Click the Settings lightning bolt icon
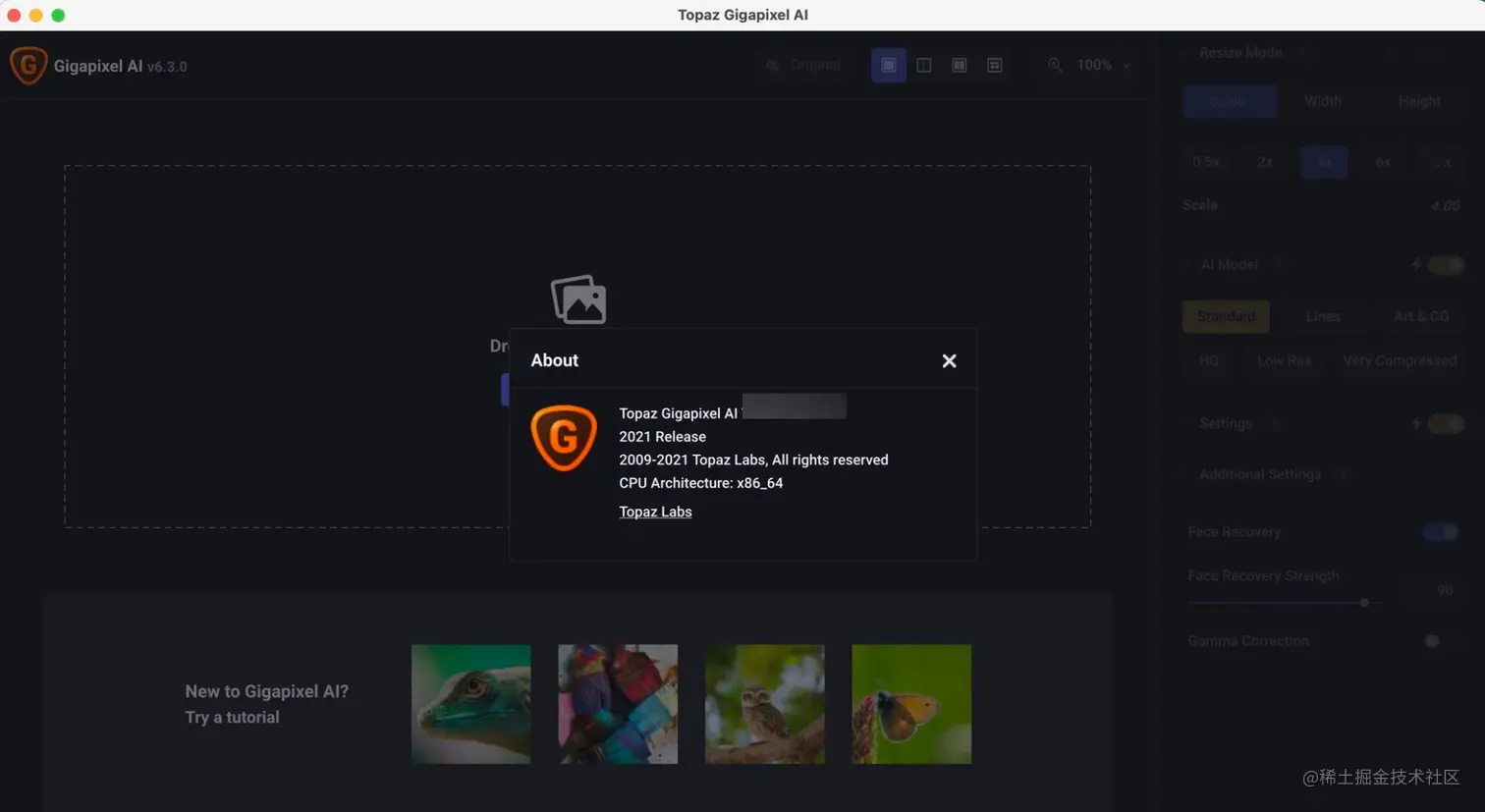The width and height of the screenshot is (1485, 812). tap(1416, 424)
